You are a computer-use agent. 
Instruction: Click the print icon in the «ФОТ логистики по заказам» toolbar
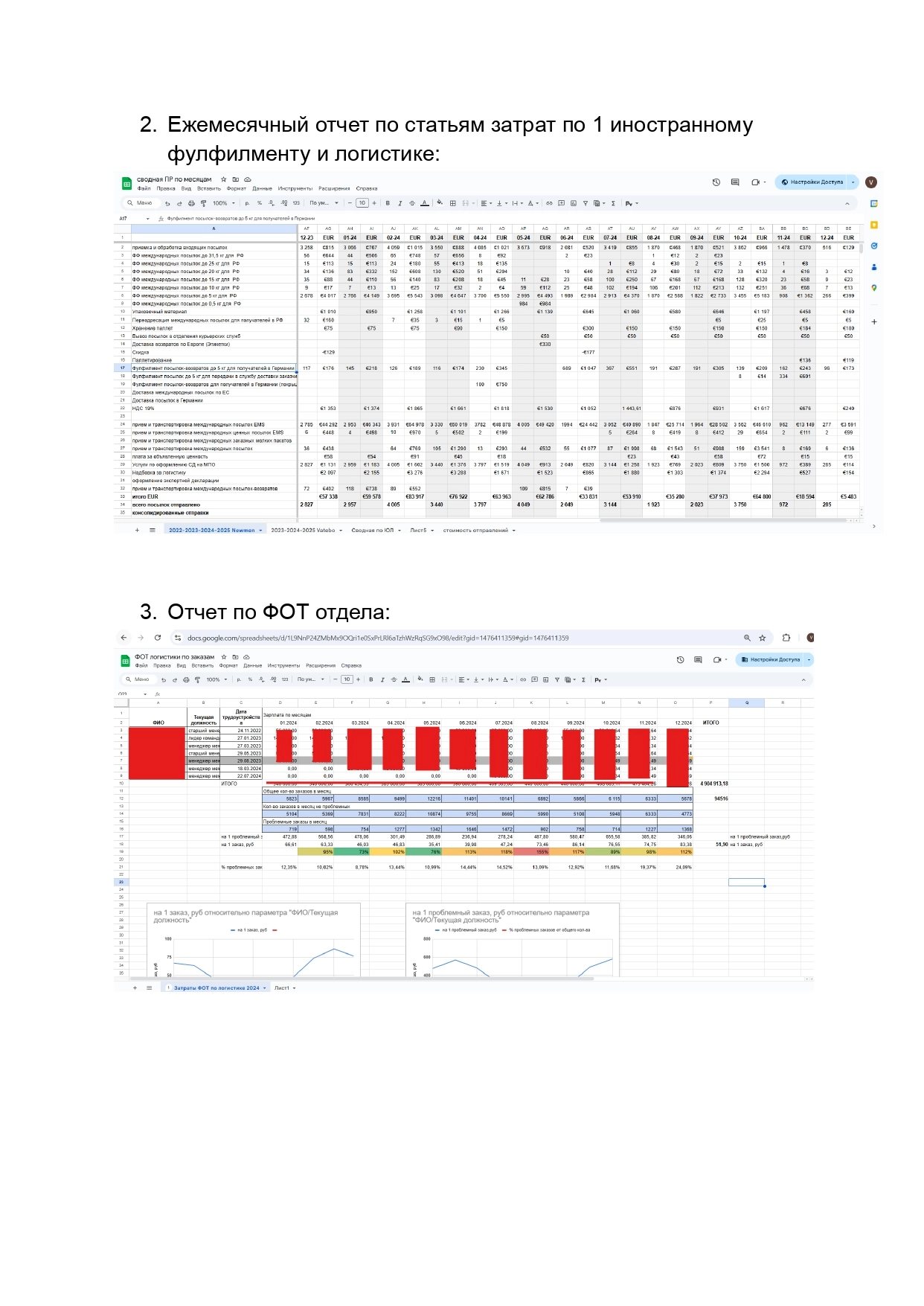tap(186, 679)
